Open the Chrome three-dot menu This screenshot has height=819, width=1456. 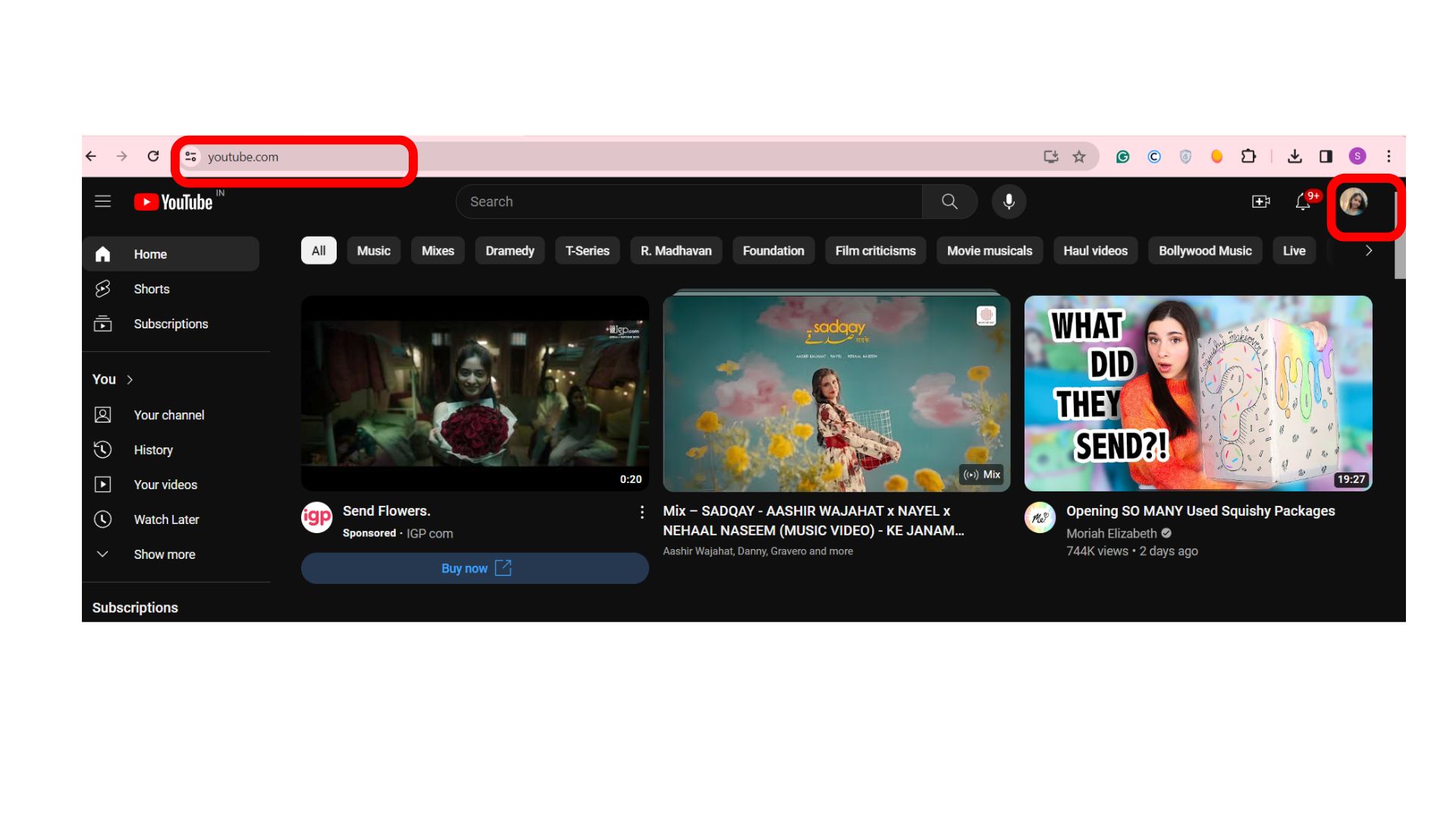(1389, 156)
